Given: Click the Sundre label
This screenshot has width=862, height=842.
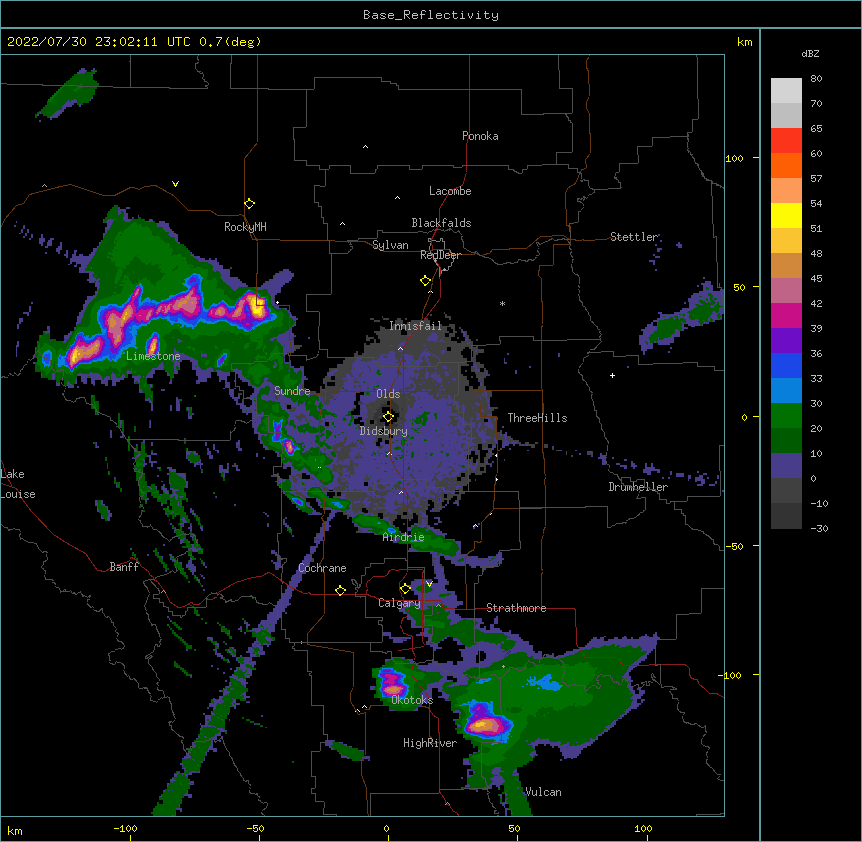Looking at the screenshot, I should tap(292, 391).
